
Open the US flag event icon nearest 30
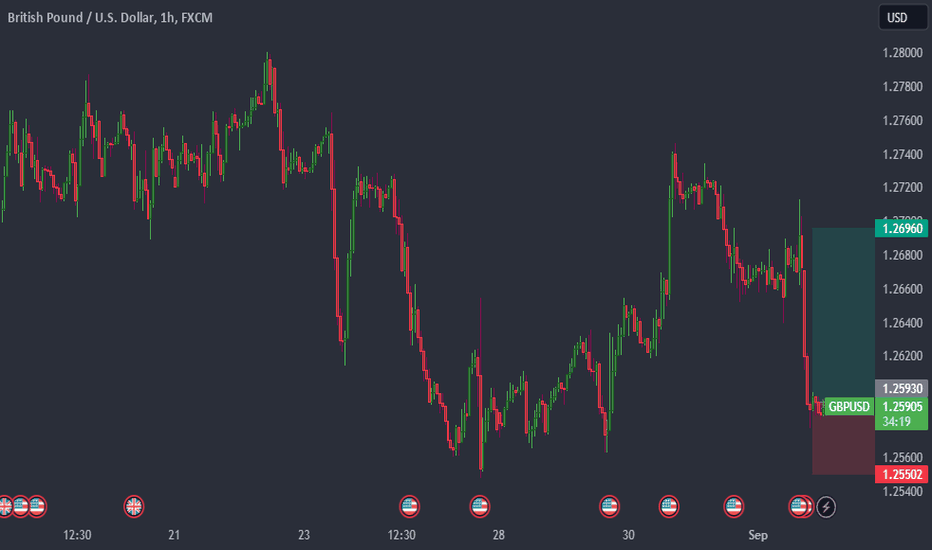[609, 507]
